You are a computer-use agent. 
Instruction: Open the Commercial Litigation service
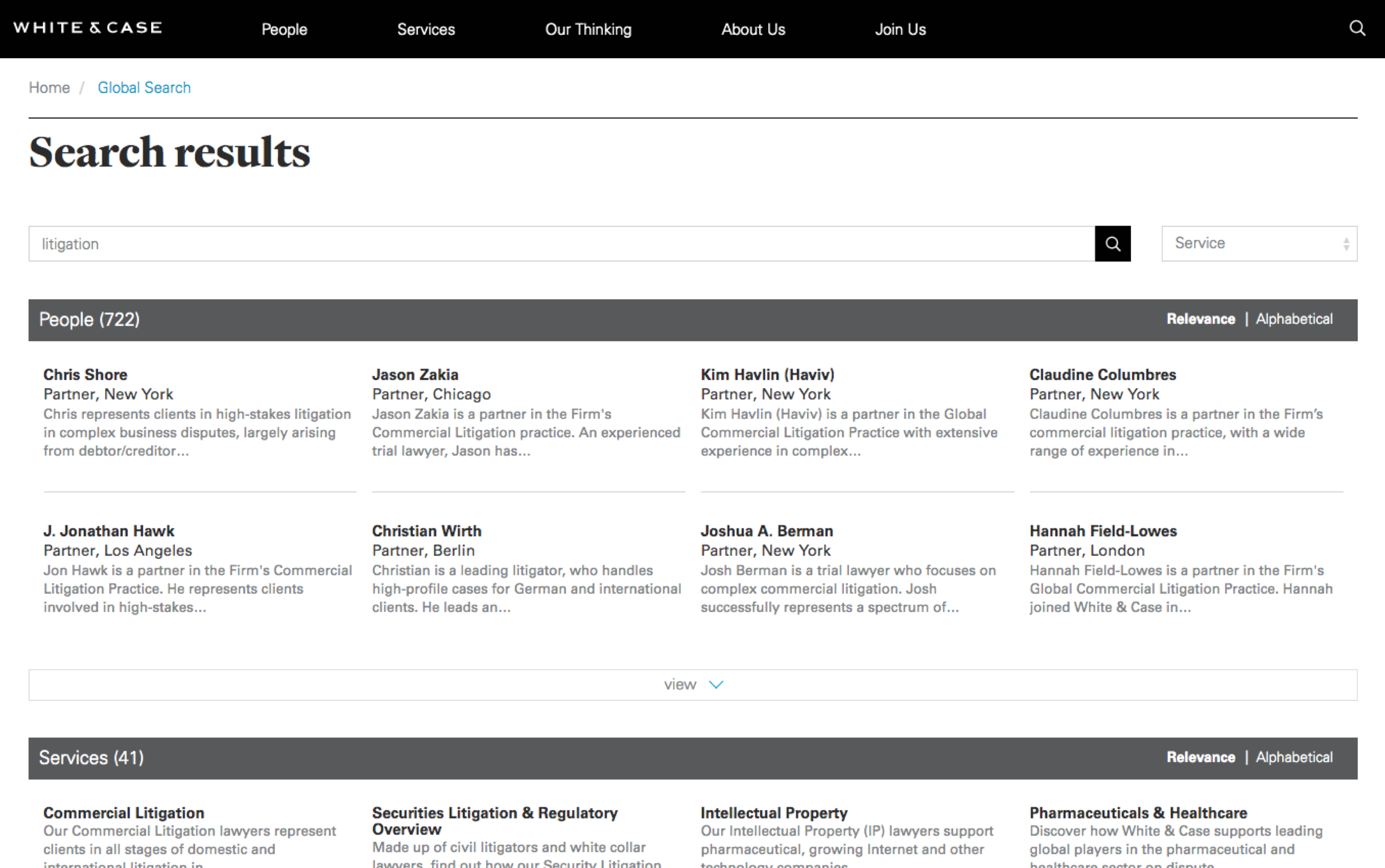124,813
